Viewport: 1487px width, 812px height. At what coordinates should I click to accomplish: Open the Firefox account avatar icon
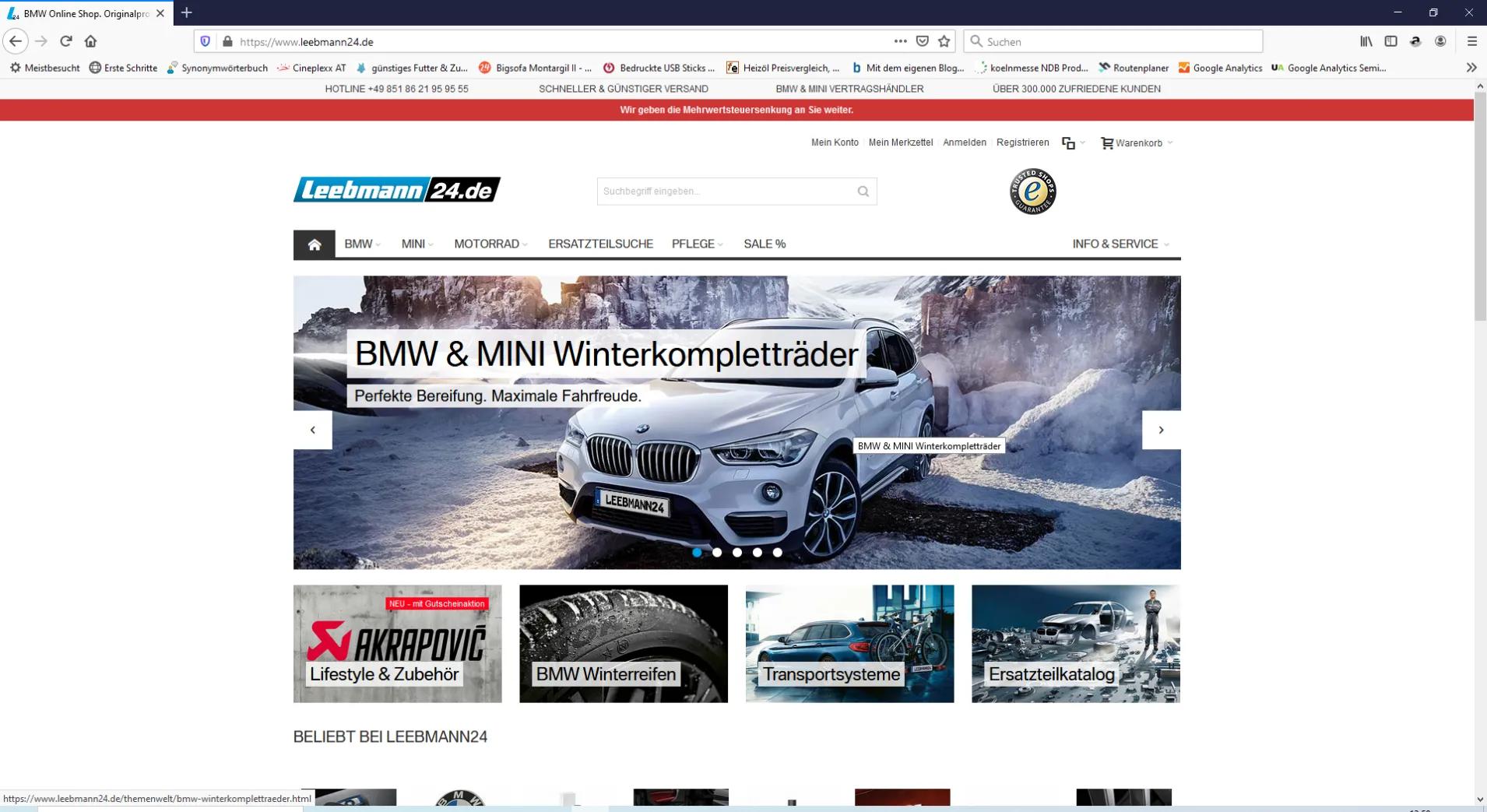click(1440, 41)
